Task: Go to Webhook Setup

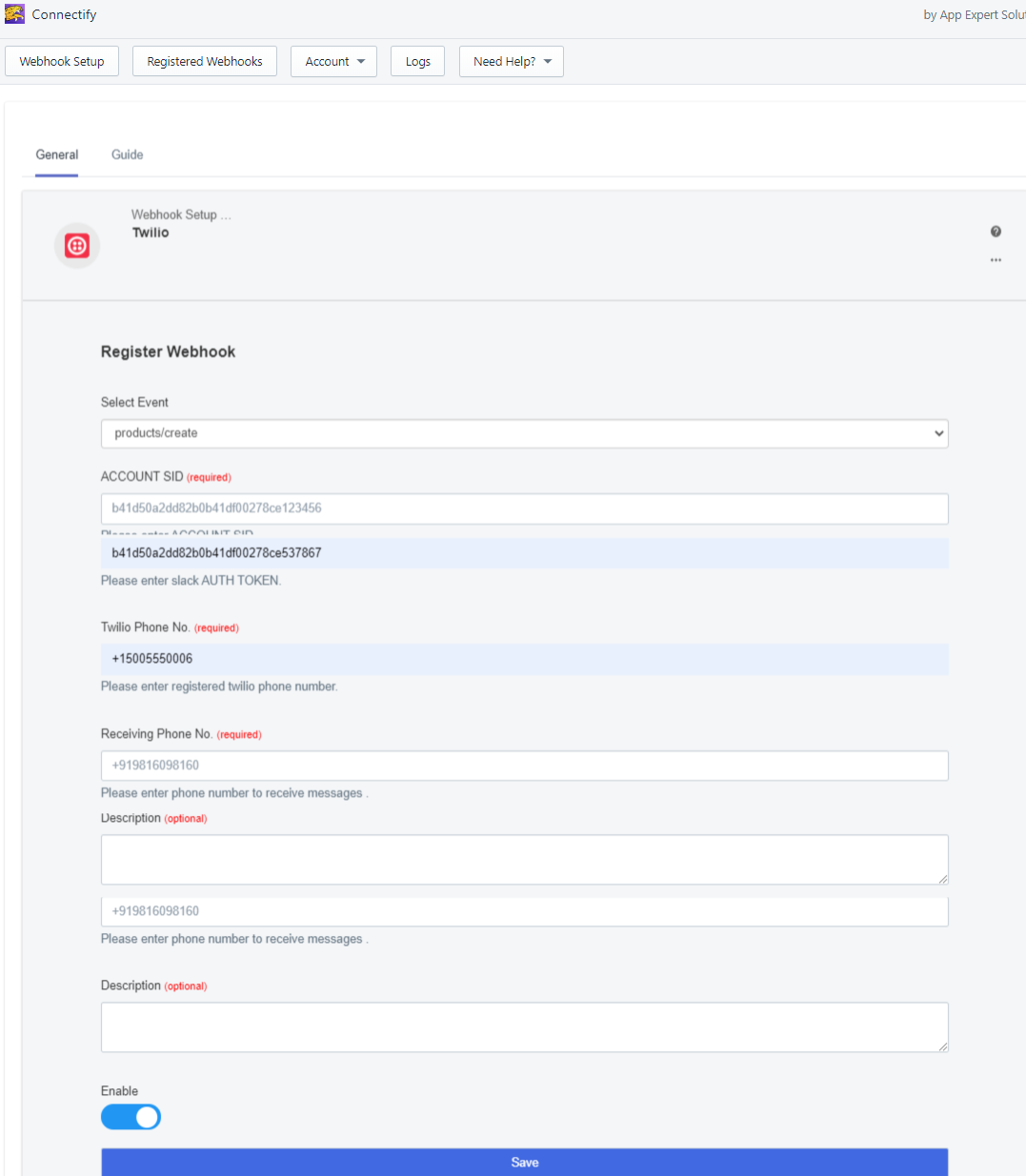Action: [x=62, y=62]
